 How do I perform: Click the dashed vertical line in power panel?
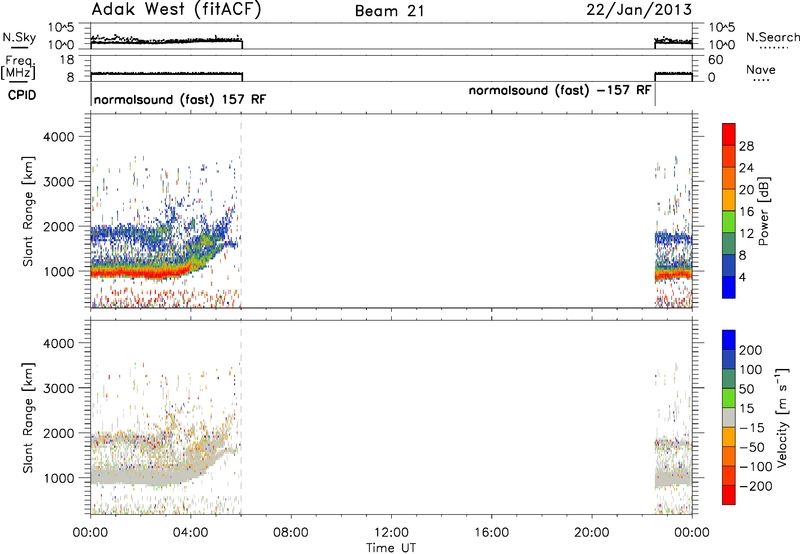(x=241, y=211)
